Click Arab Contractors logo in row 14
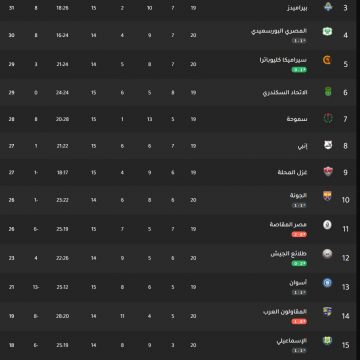360x360 pixels. [x=327, y=312]
